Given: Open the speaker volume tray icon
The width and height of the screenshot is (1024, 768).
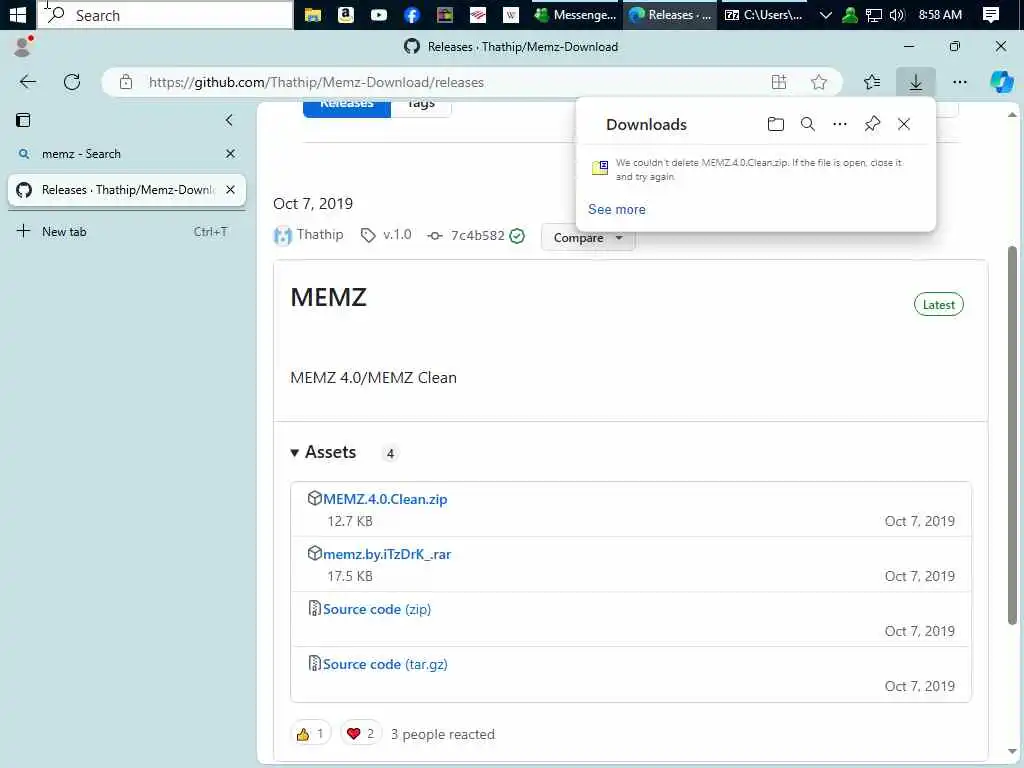Looking at the screenshot, I should tap(897, 14).
